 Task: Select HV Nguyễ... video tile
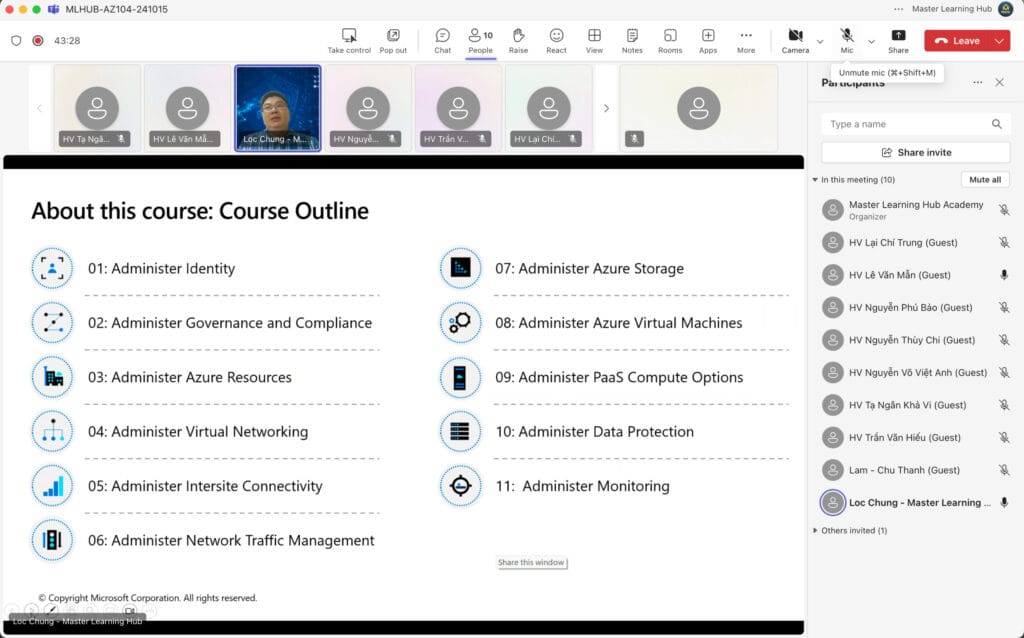[368, 108]
